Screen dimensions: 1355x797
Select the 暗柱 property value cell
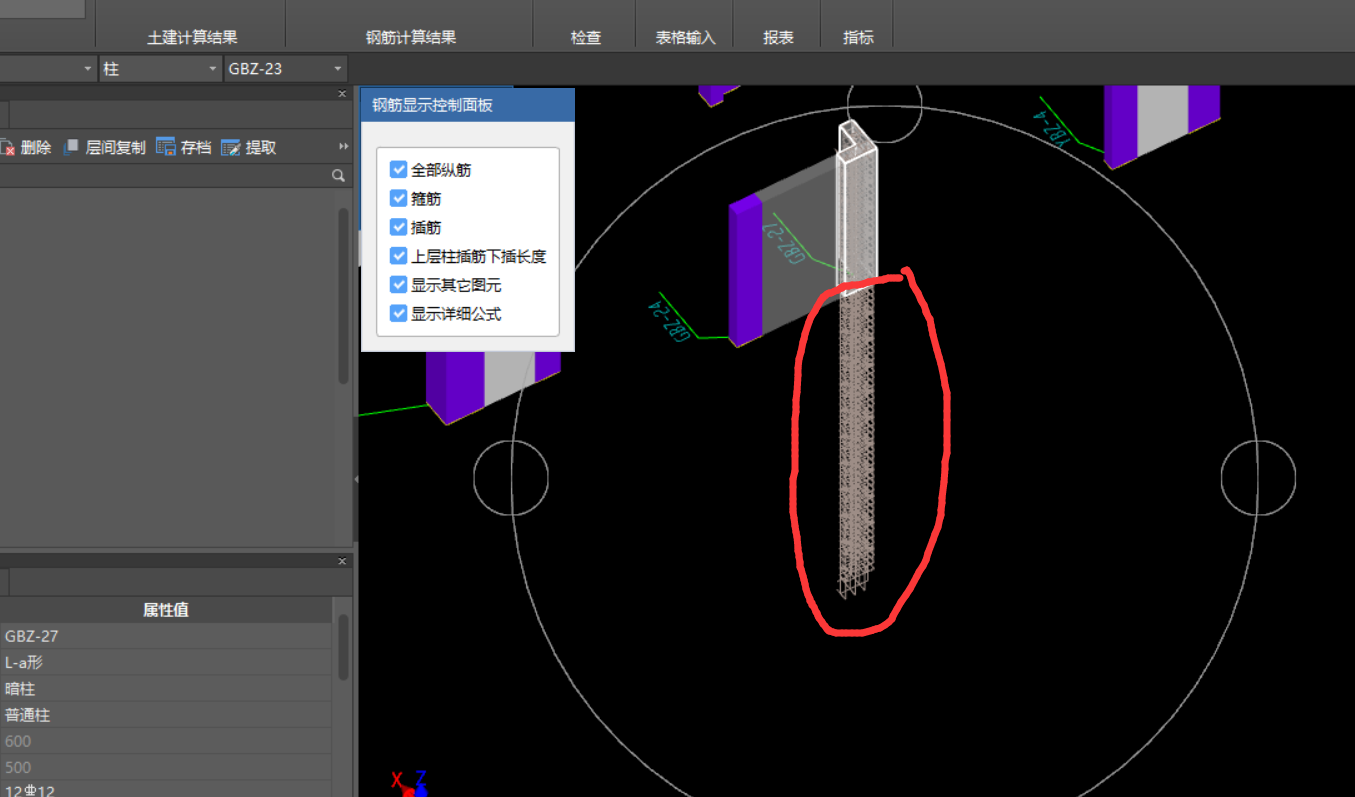click(166, 688)
